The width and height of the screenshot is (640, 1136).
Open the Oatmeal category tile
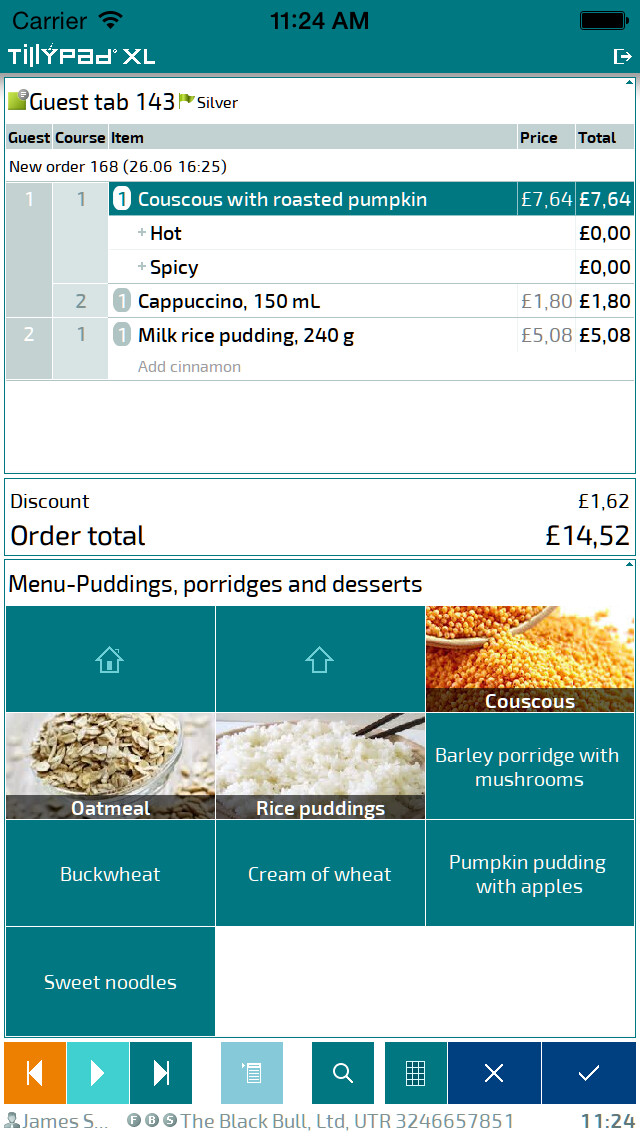pyautogui.click(x=110, y=766)
